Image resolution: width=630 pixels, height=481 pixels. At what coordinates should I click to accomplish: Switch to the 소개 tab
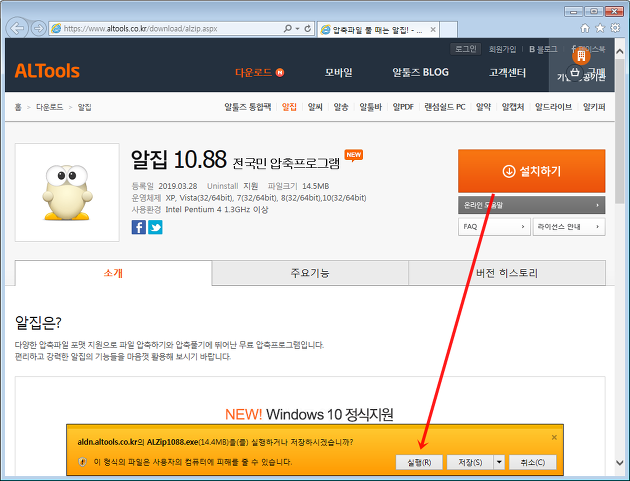[113, 273]
